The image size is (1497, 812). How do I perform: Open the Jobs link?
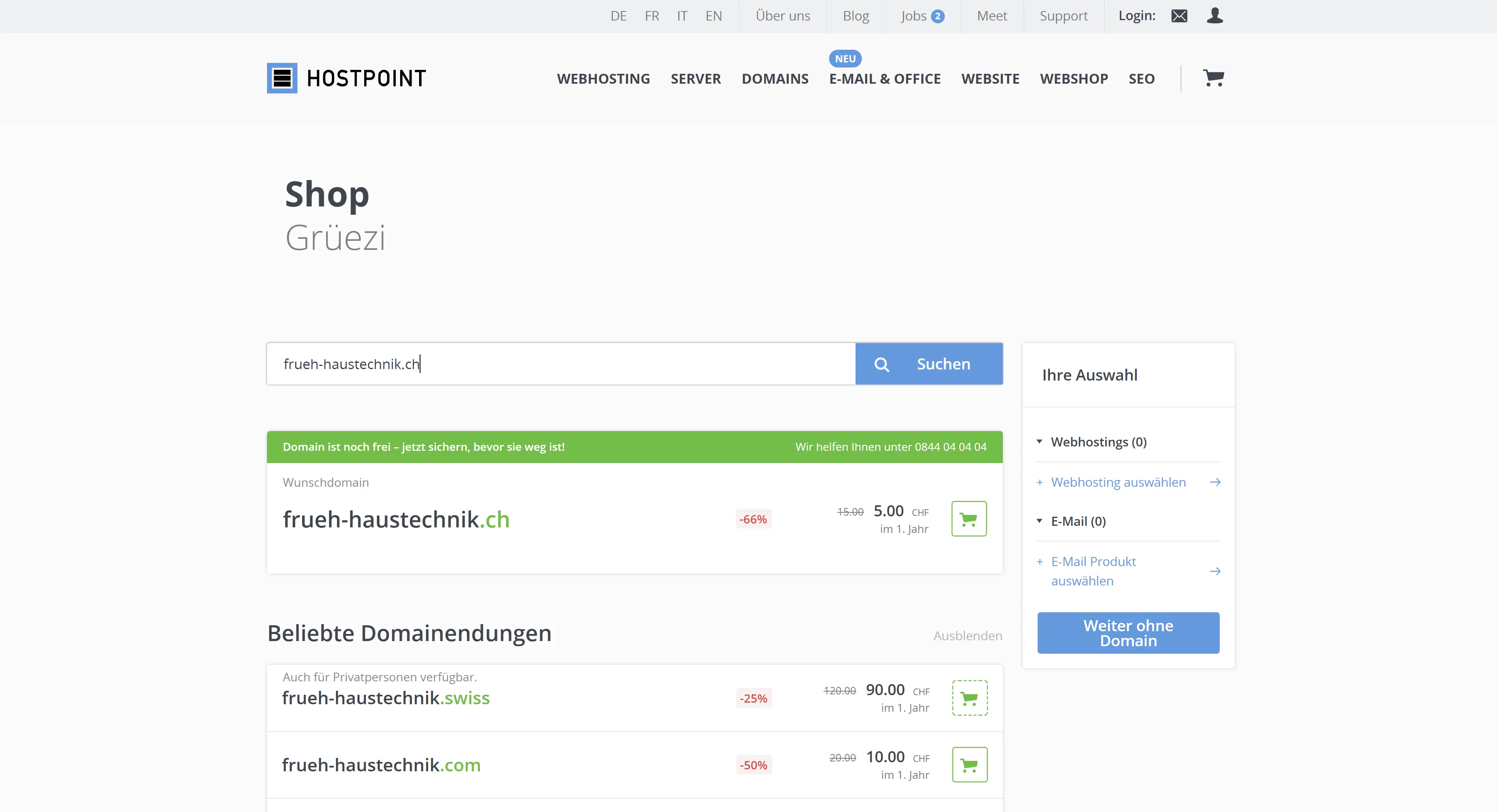[913, 16]
